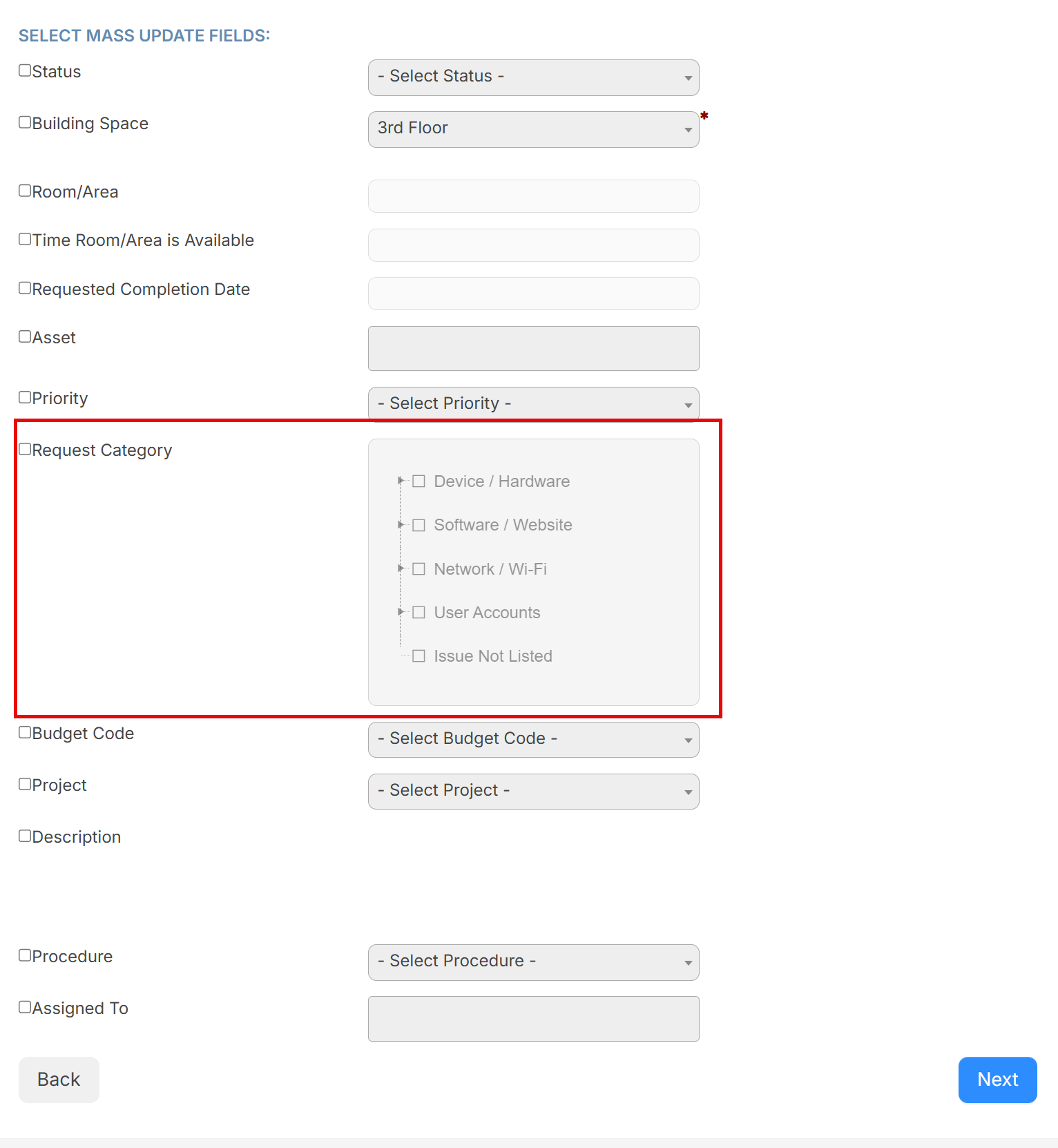This screenshot has width=1058, height=1148.
Task: Expand the Device / Hardware tree node
Action: [401, 481]
